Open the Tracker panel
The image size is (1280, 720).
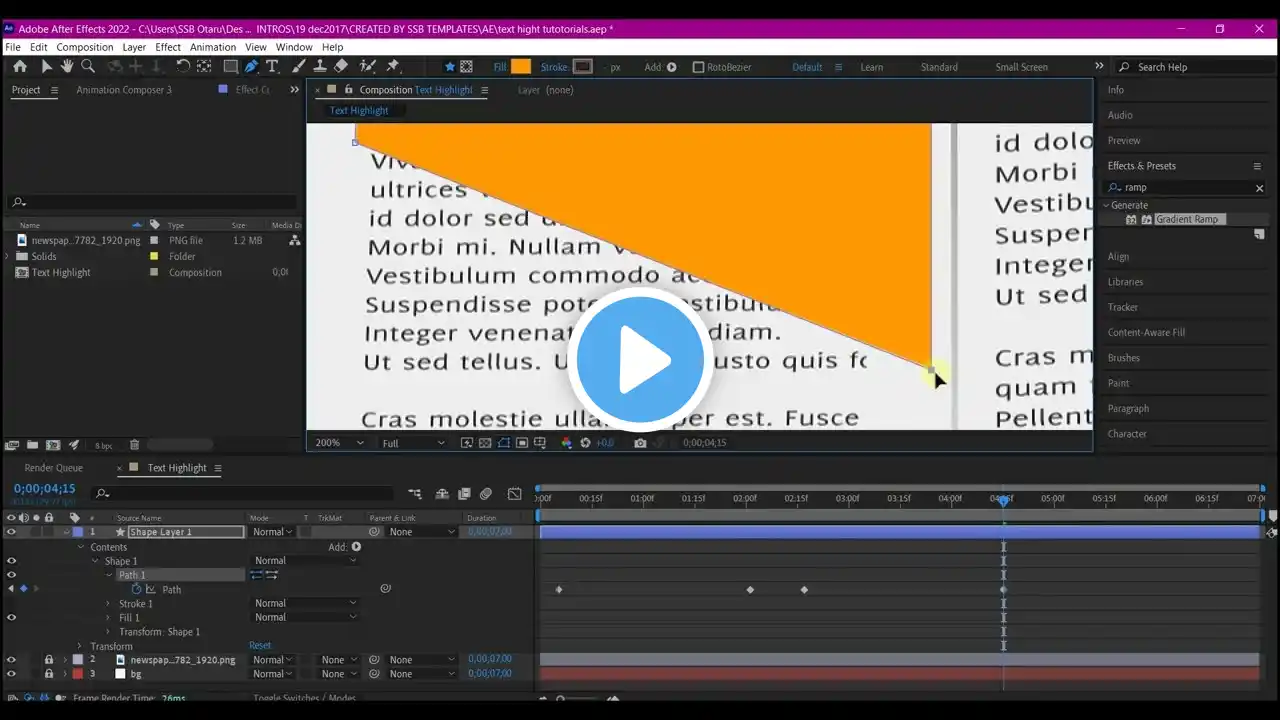1123,307
